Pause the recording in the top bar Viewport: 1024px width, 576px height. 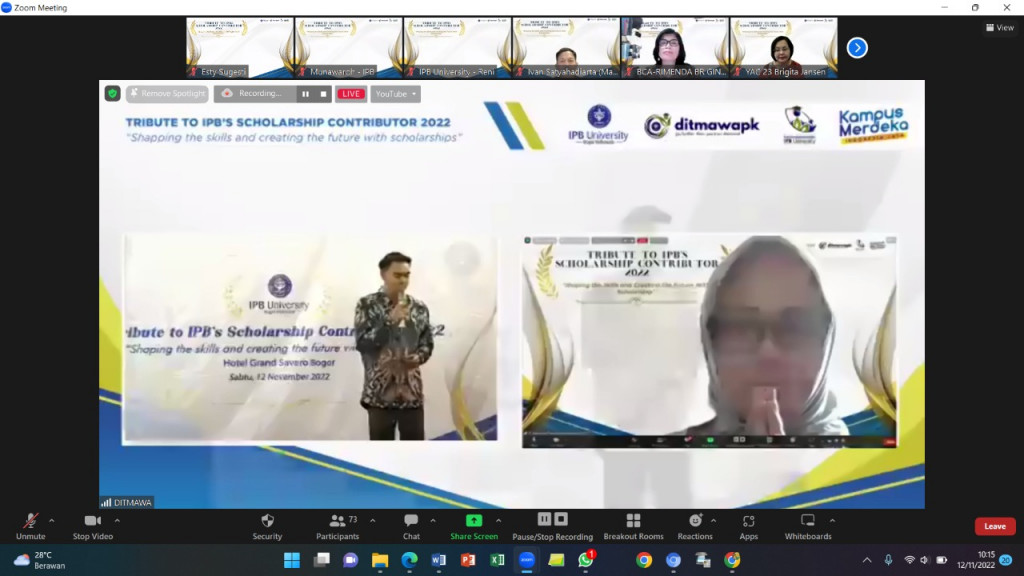pyautogui.click(x=305, y=94)
